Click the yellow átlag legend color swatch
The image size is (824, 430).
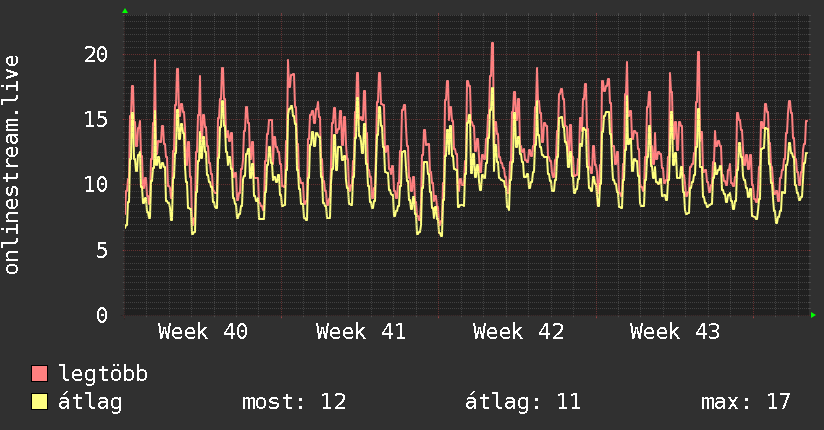39,402
